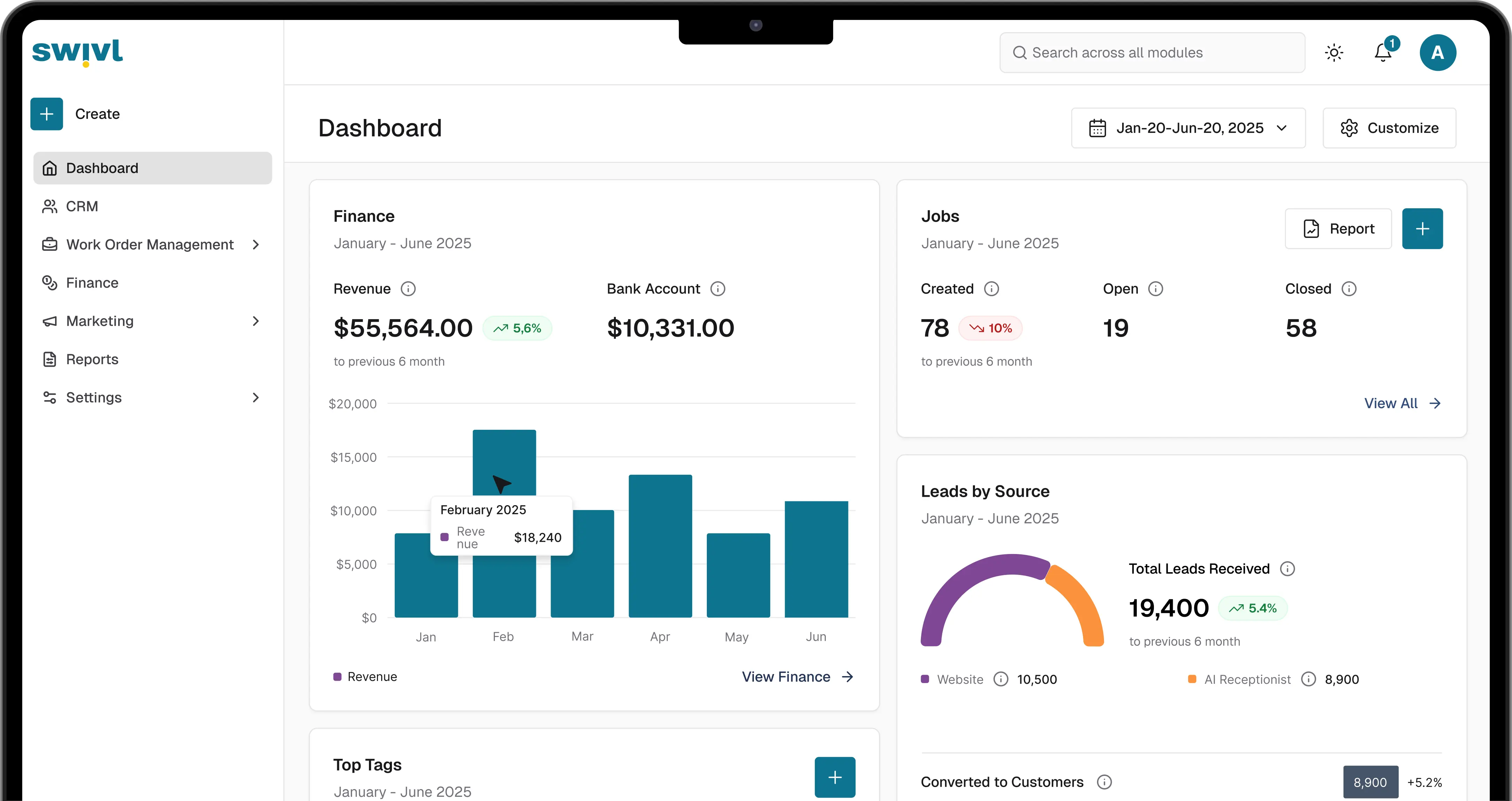Click the Converted to Customers info icon
This screenshot has height=801, width=1512.
(1104, 782)
